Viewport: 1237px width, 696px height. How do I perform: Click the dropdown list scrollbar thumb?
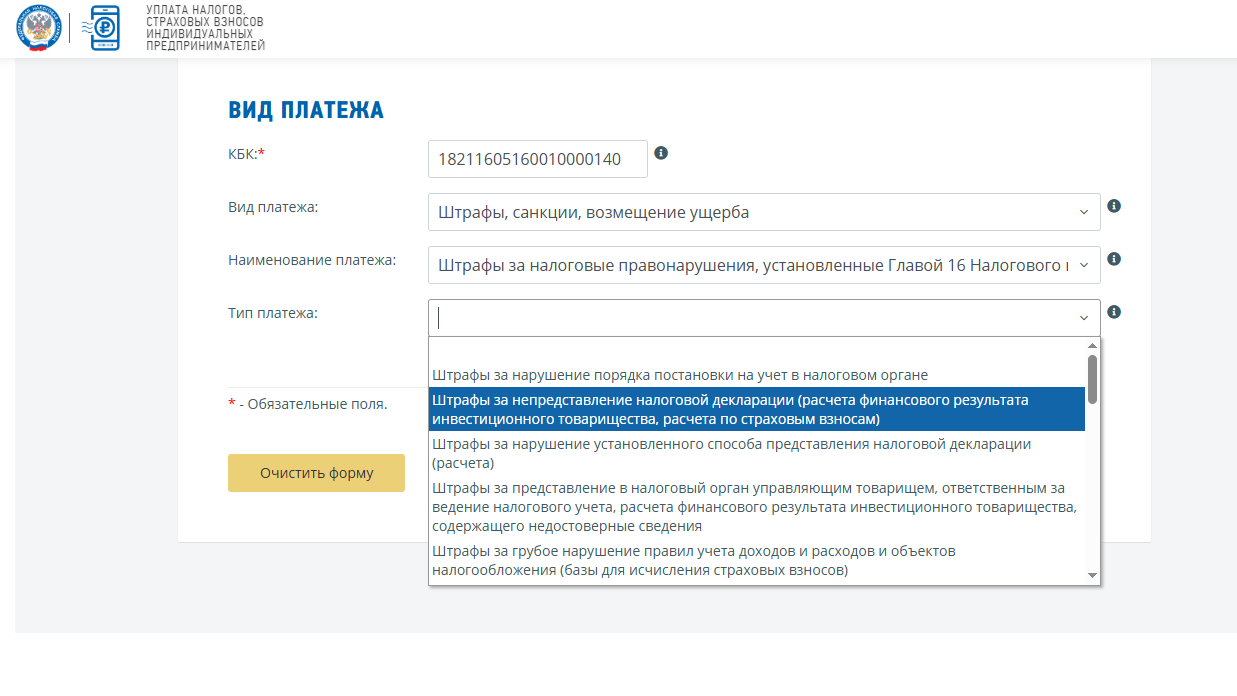[x=1092, y=380]
